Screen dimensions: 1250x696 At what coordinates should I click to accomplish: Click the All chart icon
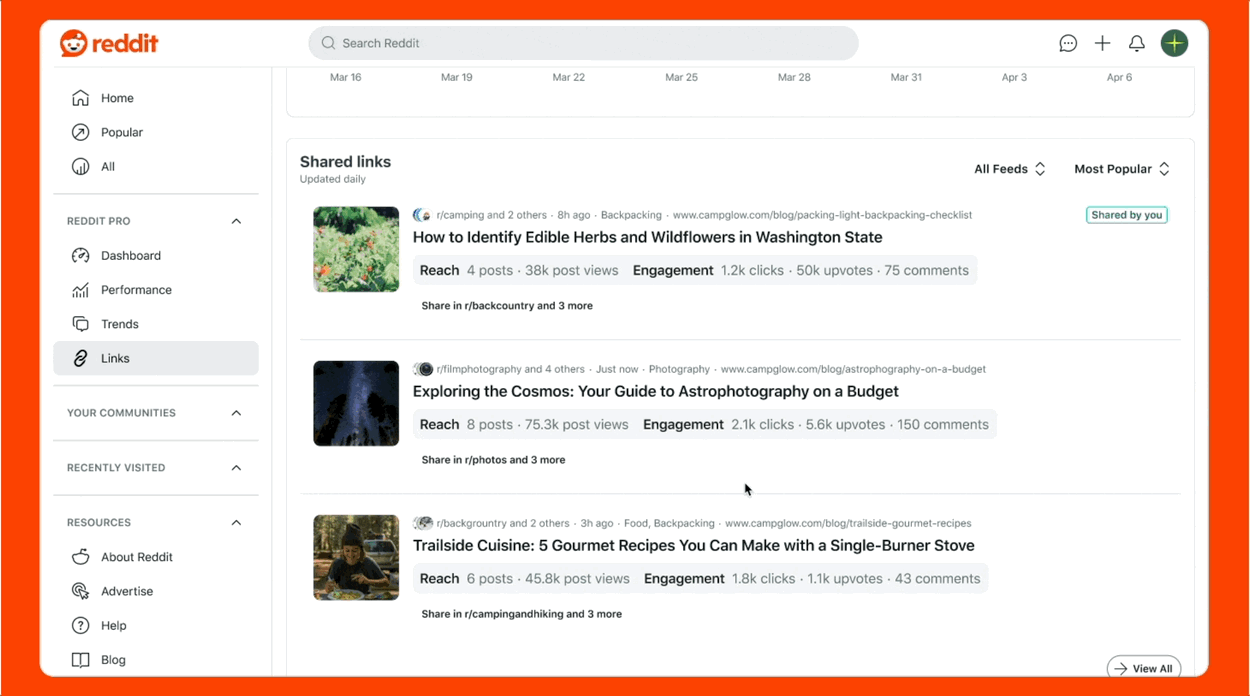pos(81,166)
